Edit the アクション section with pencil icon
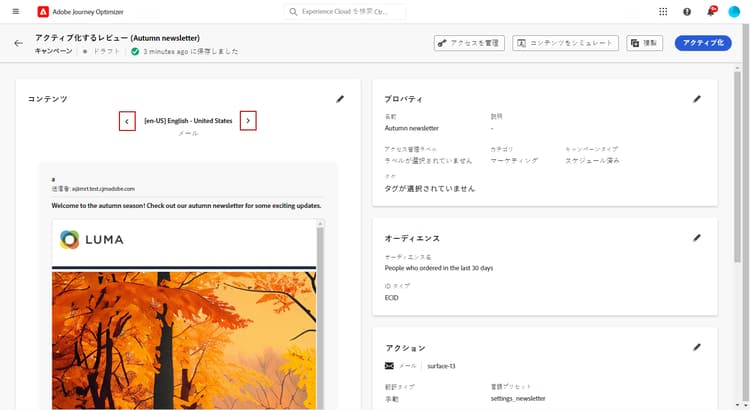 [x=697, y=347]
